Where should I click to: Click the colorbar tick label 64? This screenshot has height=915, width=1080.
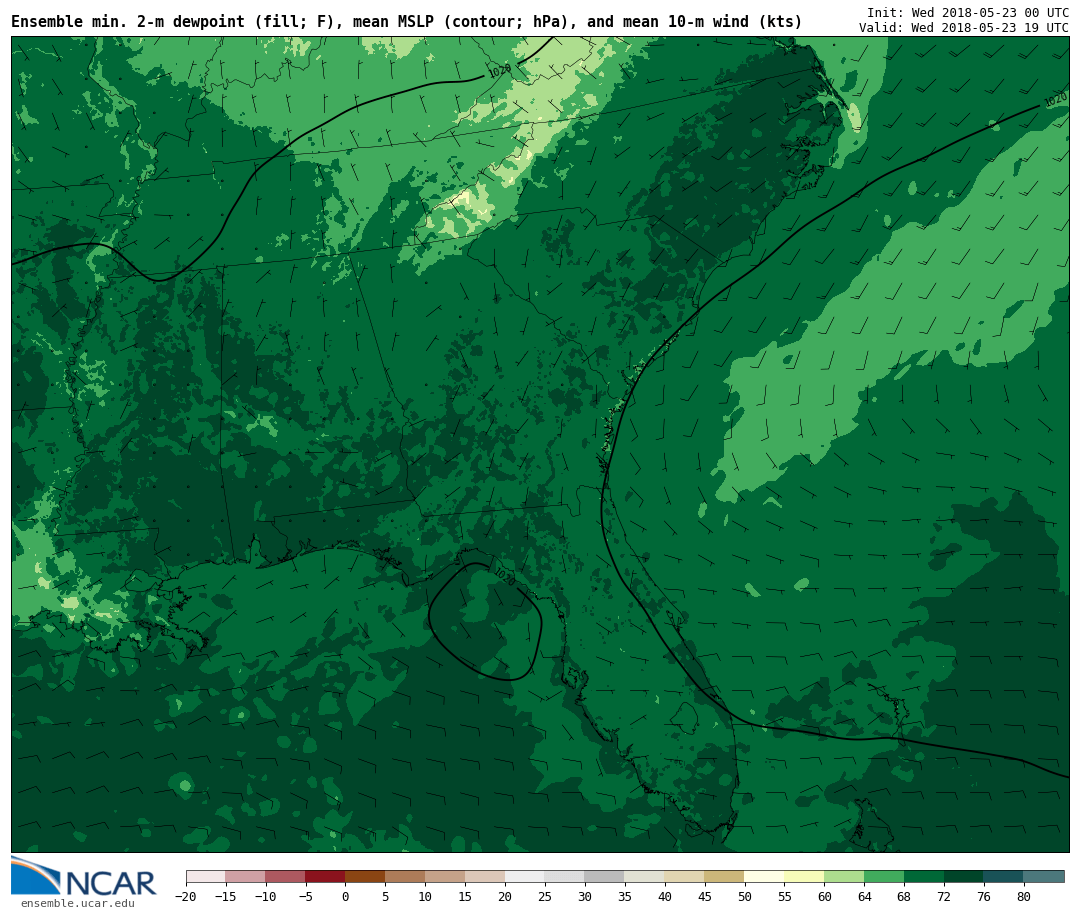[864, 896]
